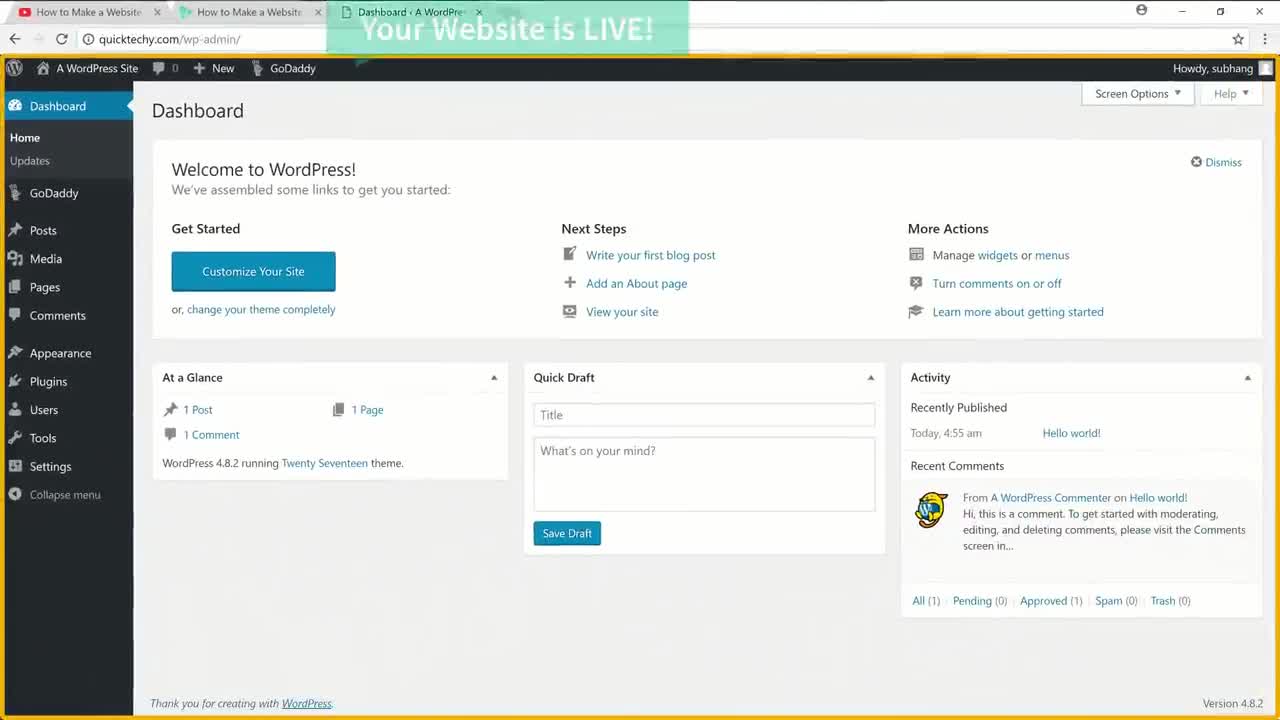Collapse the Activity widget
1280x720 pixels.
1247,378
